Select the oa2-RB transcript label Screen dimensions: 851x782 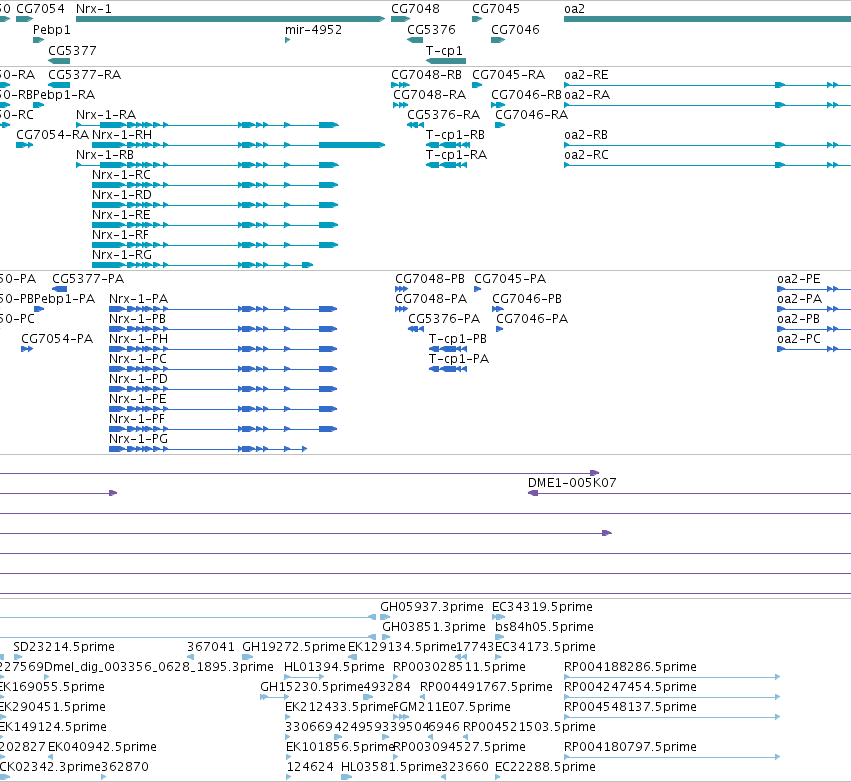click(586, 135)
